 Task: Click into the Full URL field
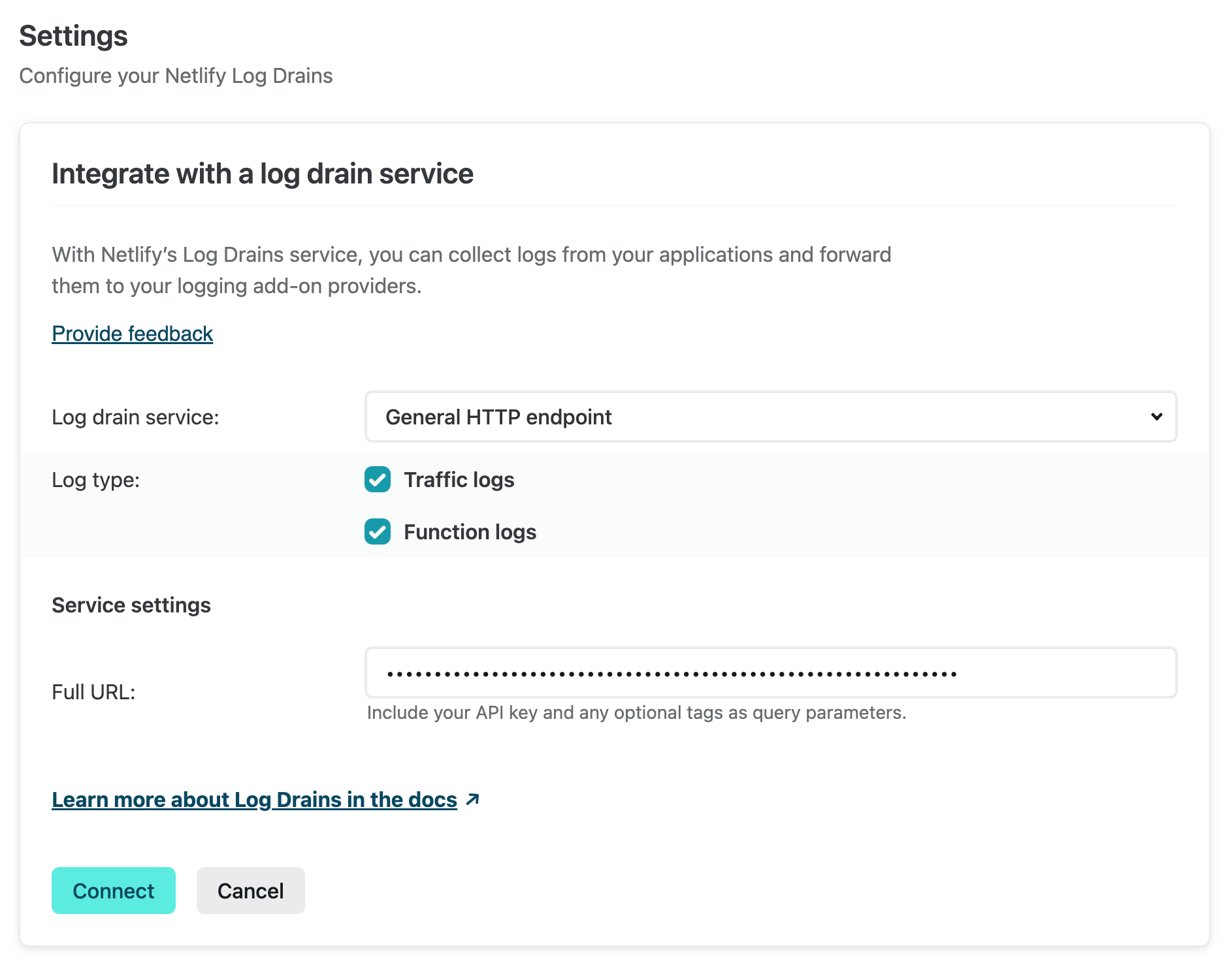tap(771, 672)
